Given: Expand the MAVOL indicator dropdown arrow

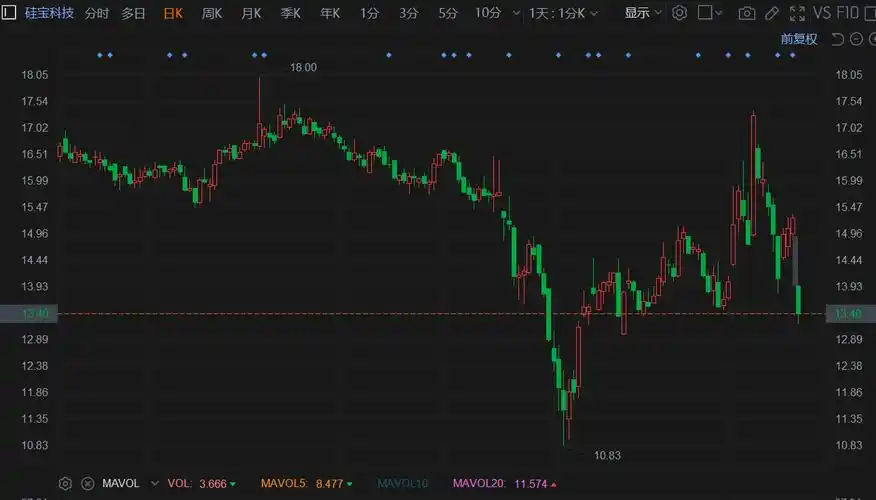Looking at the screenshot, I should (x=155, y=484).
